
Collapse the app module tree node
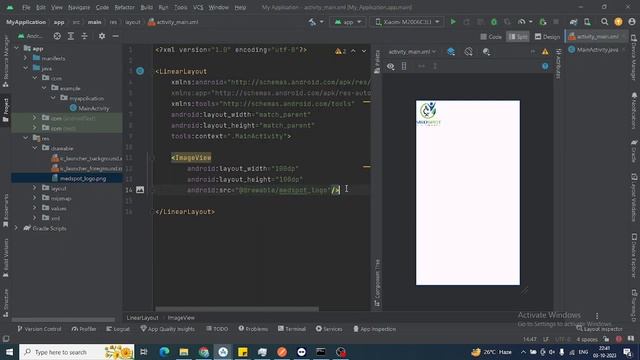pos(17,48)
